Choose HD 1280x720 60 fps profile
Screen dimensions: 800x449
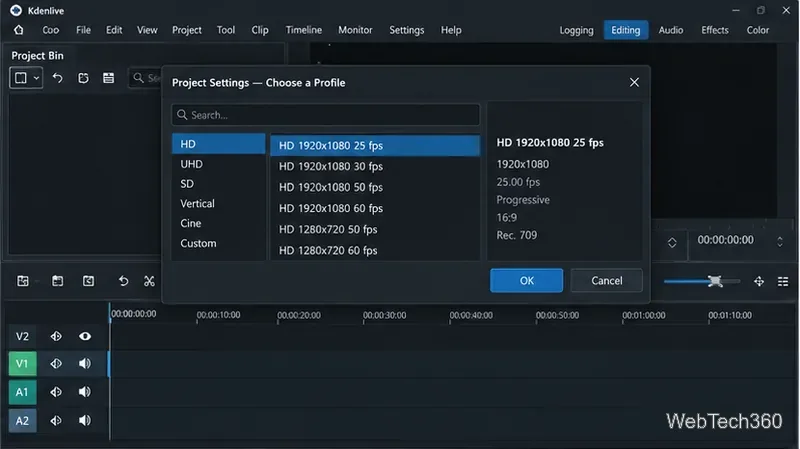pyautogui.click(x=375, y=250)
